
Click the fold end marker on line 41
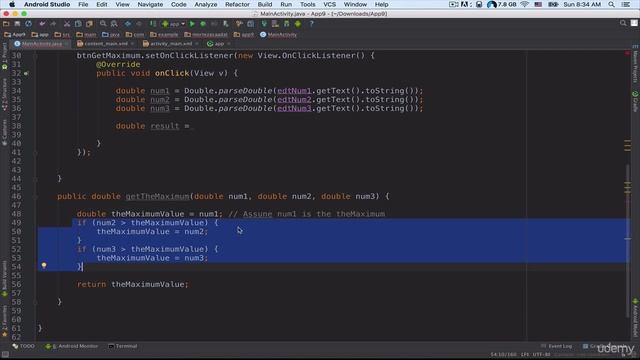36,153
